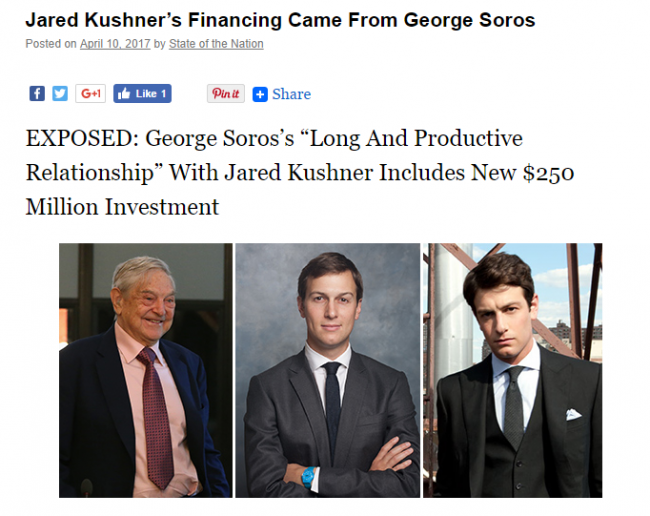Click the blue wristwatch in middle photo
Image resolution: width=650 pixels, height=516 pixels.
point(308,477)
